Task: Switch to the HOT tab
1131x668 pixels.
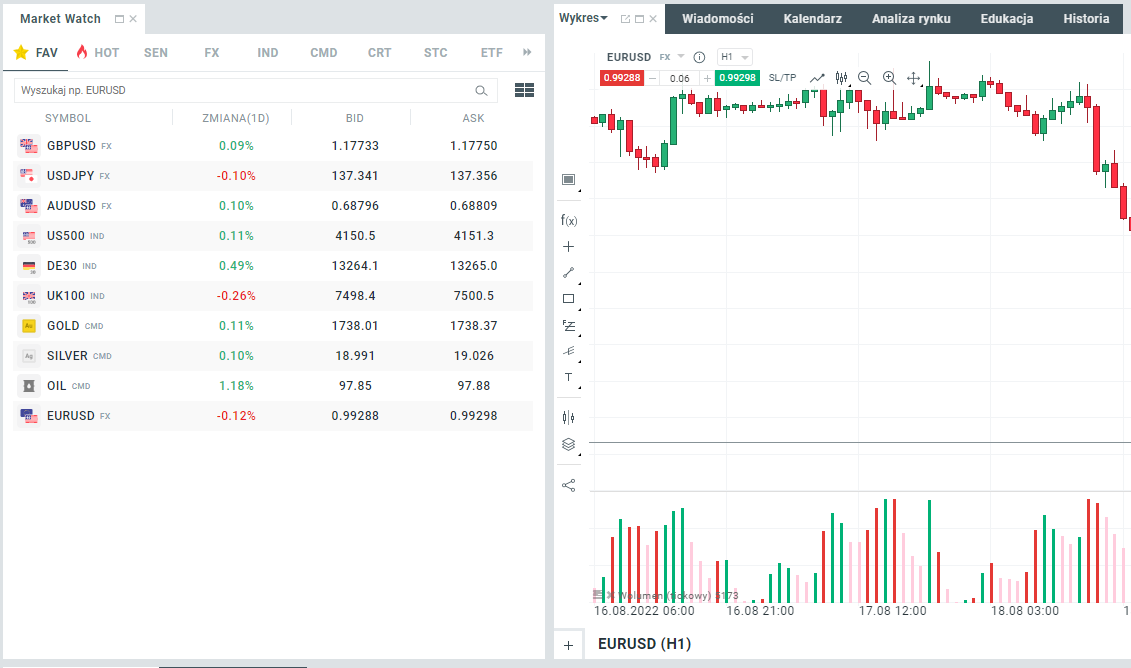Action: [97, 52]
